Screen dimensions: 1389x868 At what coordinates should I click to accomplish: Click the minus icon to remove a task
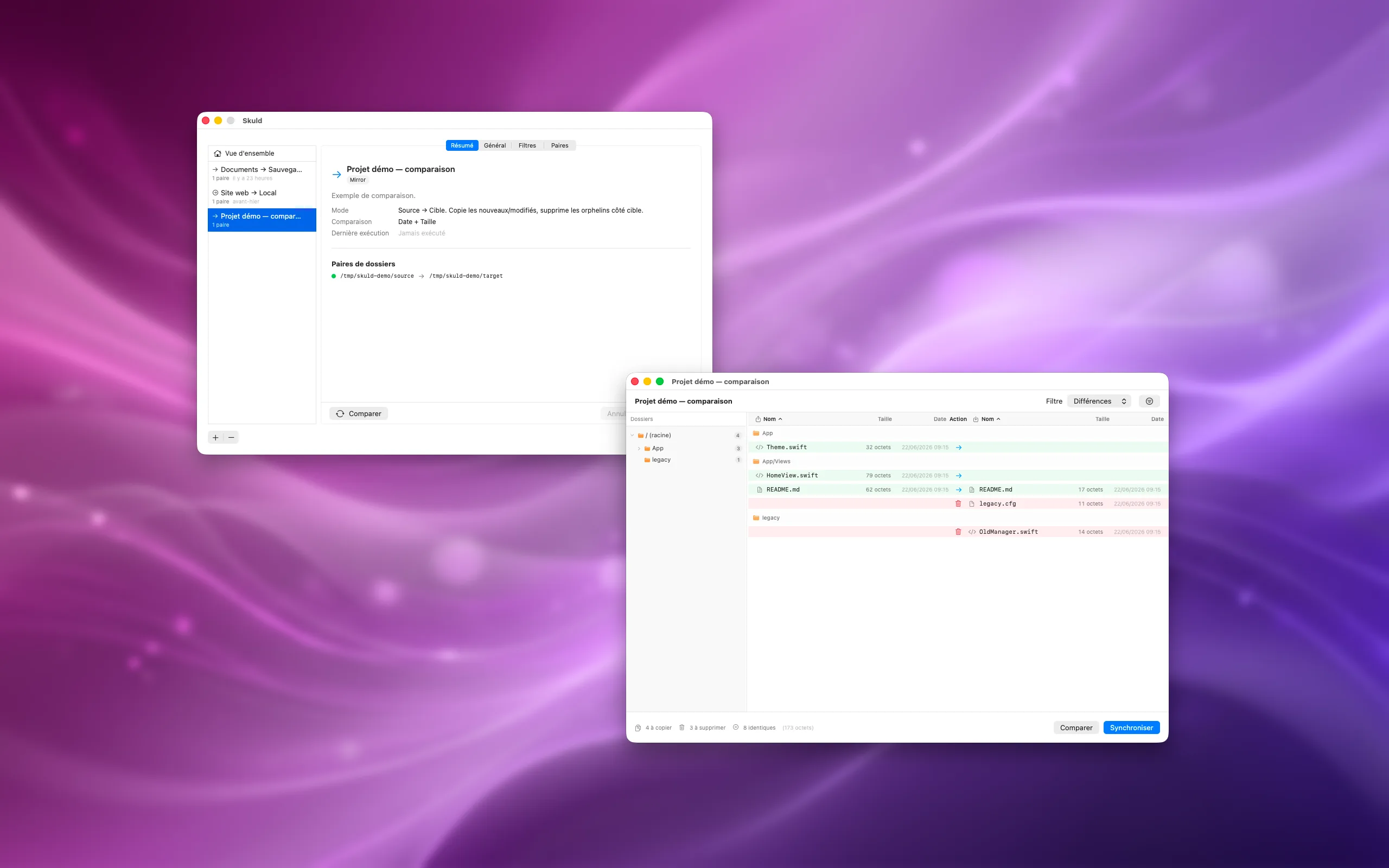[231, 437]
